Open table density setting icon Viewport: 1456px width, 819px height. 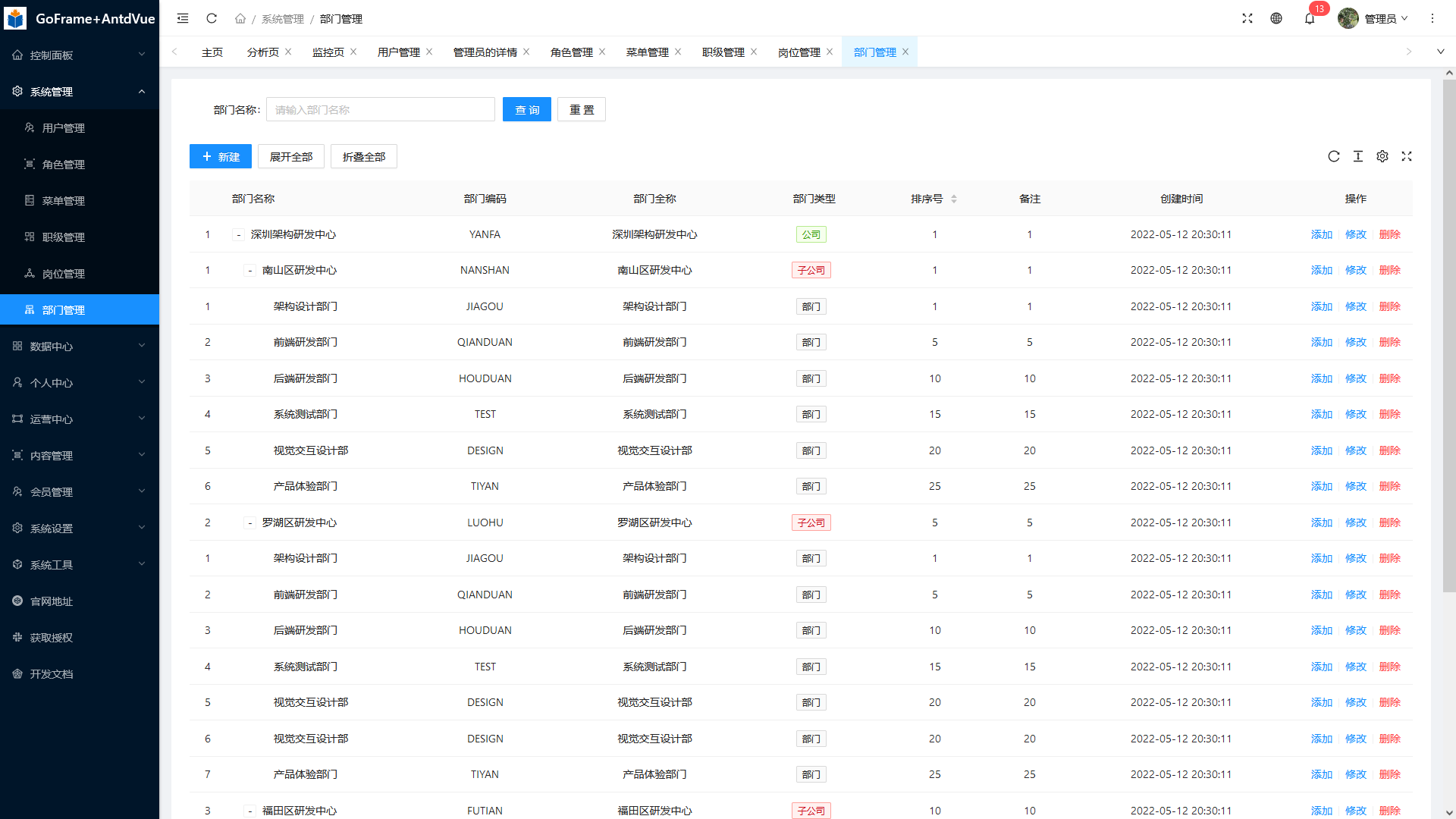[1358, 156]
